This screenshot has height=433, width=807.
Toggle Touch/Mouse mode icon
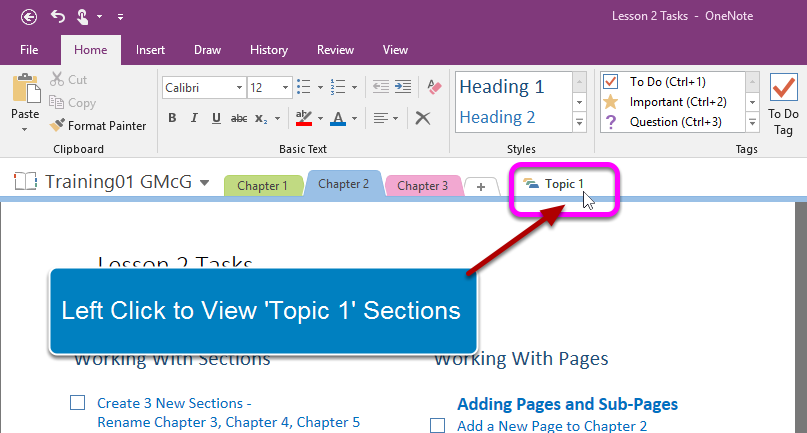82,16
